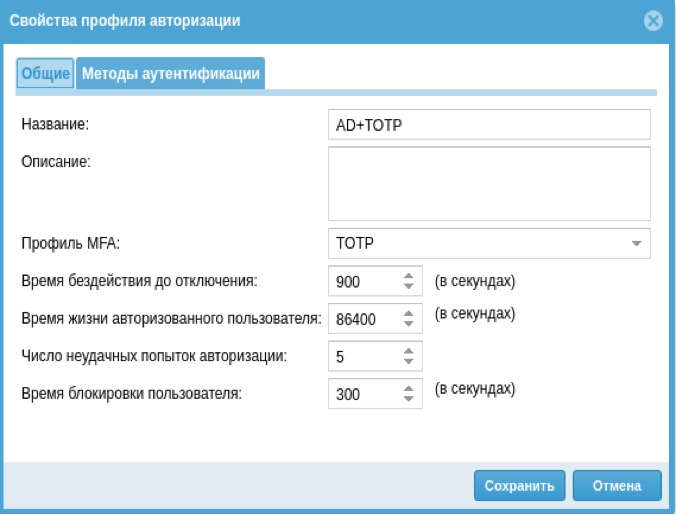Save the profile with Сохранить button
This screenshot has width=676, height=514.
[520, 486]
